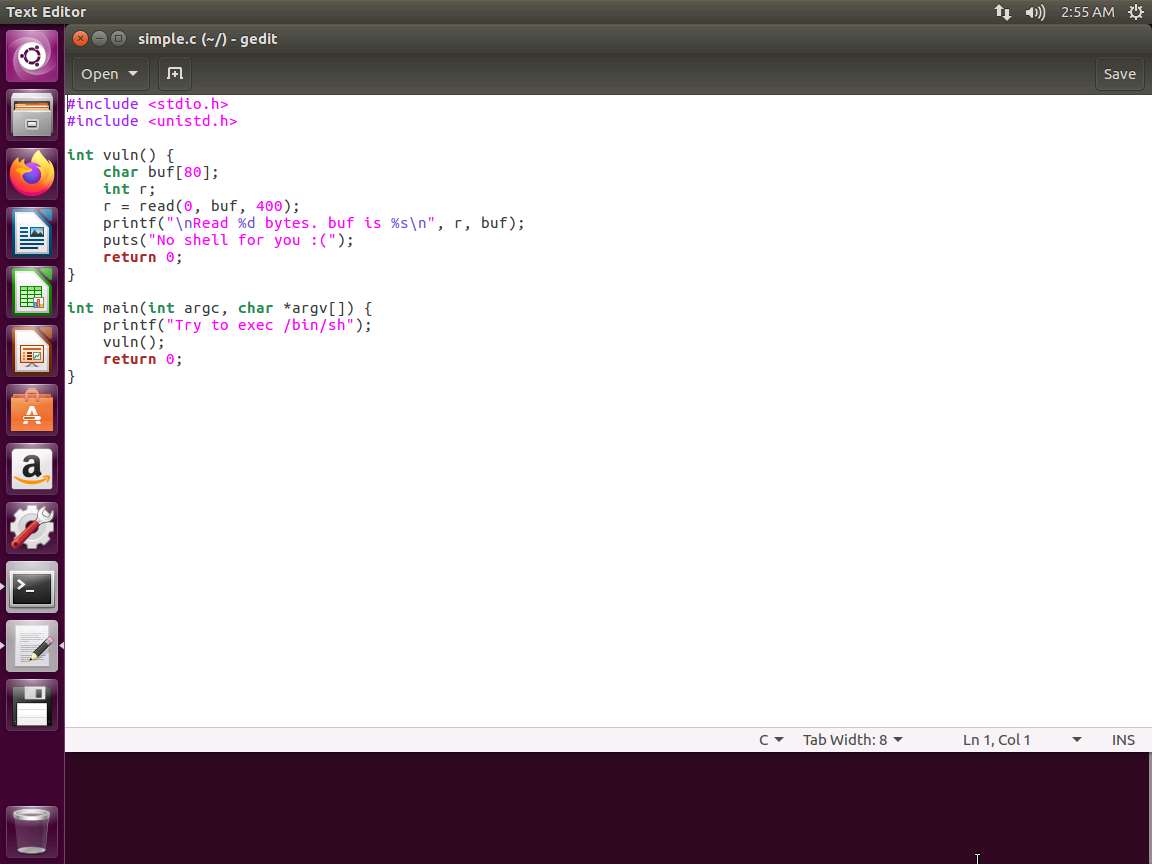Open Ubuntu Software Center icon
This screenshot has width=1152, height=864.
coord(32,411)
